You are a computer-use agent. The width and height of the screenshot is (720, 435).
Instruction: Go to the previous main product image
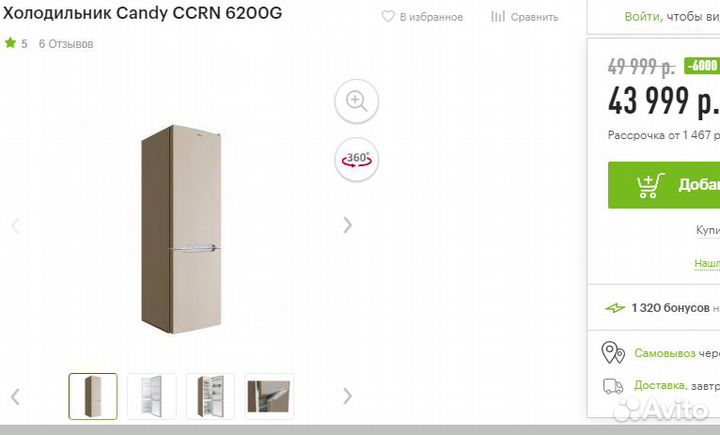[x=16, y=226]
